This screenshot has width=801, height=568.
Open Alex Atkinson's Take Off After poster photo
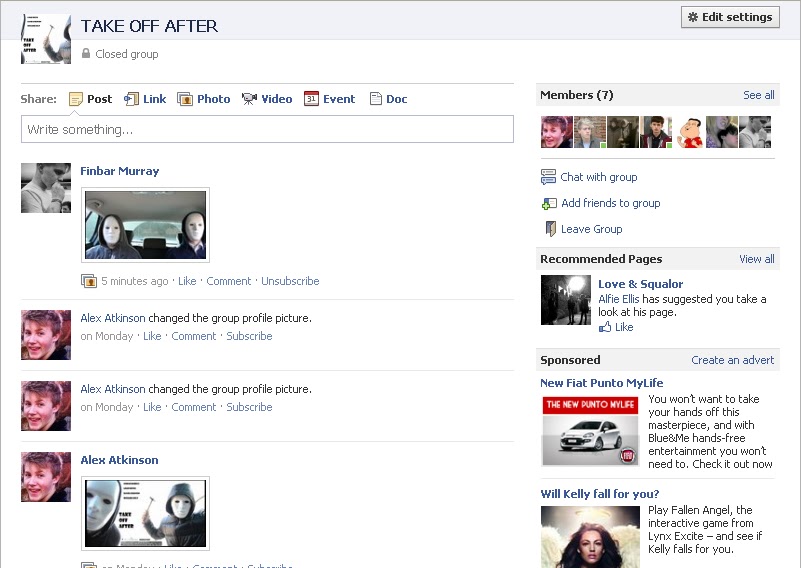(145, 513)
